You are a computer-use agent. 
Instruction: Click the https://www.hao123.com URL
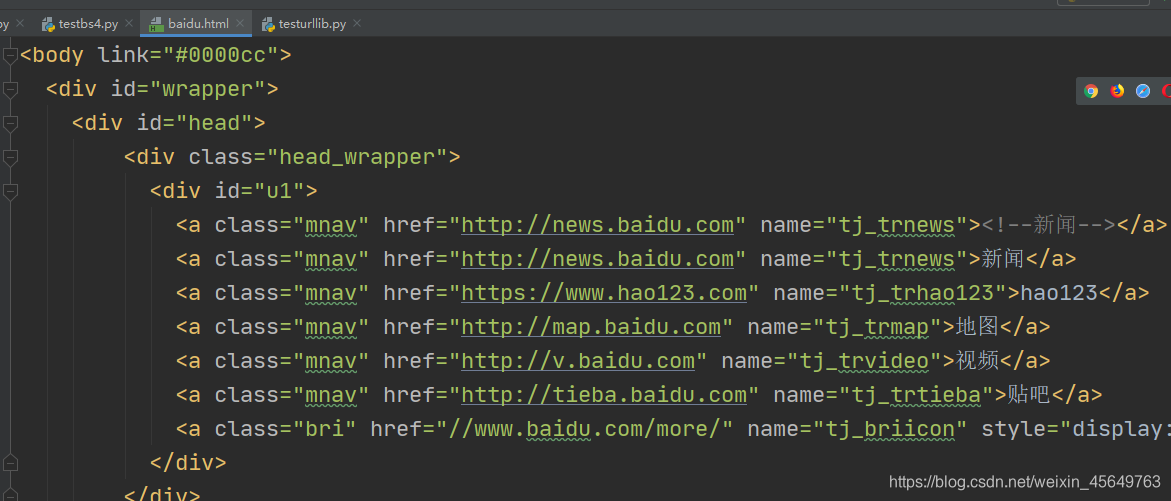[x=604, y=293]
